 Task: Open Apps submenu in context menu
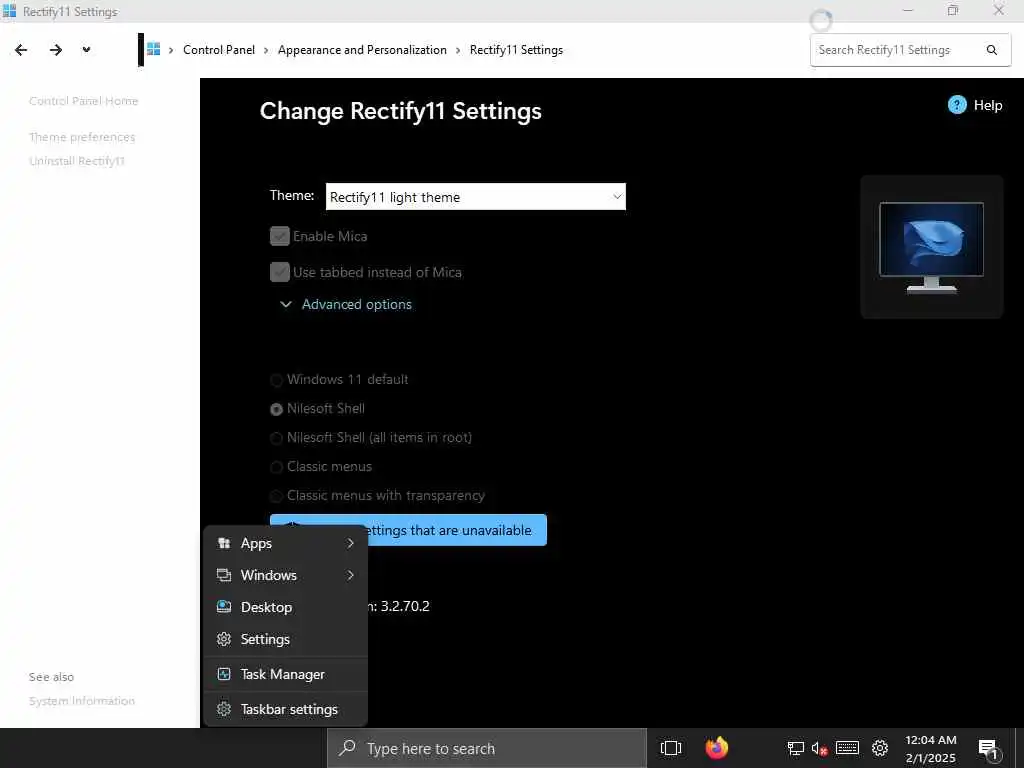click(x=285, y=543)
